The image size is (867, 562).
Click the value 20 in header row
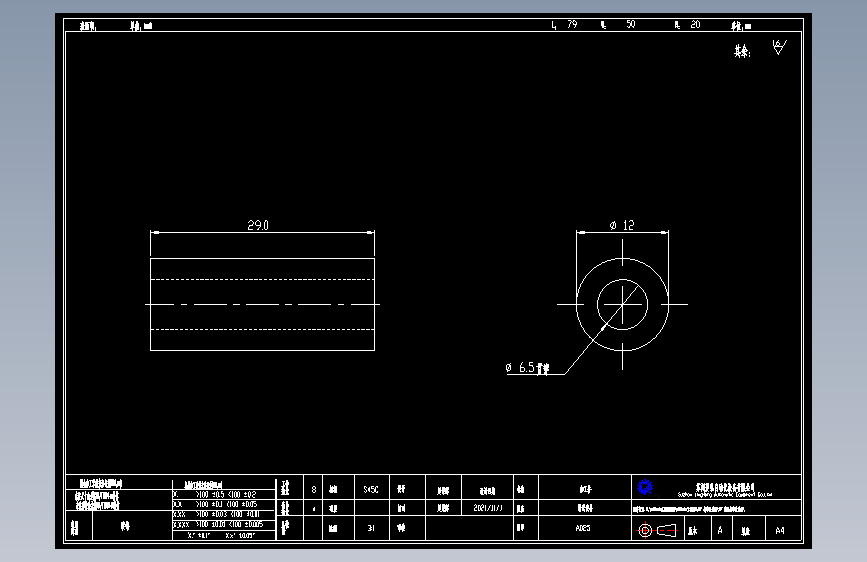(695, 24)
